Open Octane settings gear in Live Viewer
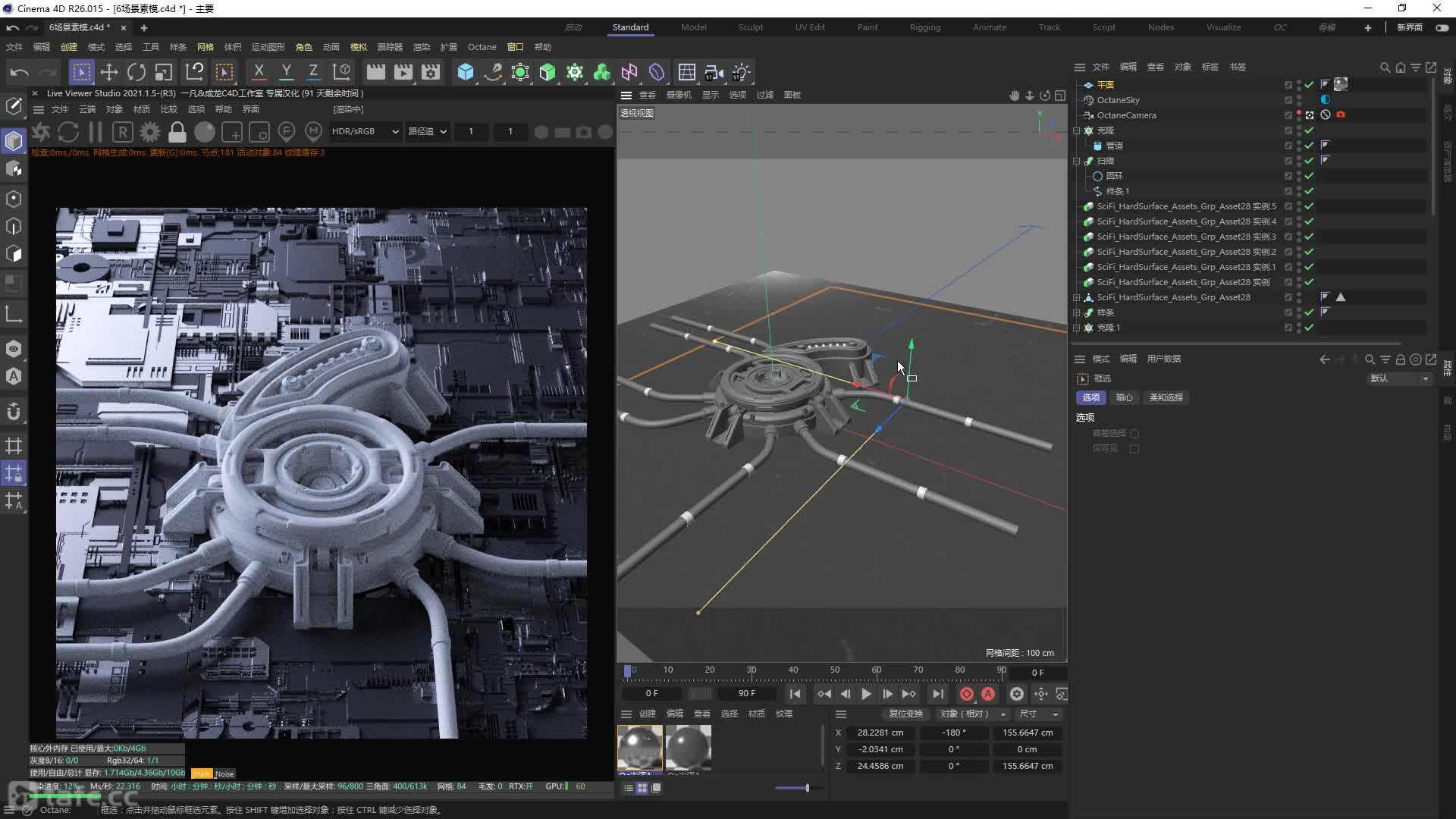Screen dimensions: 1456x819 tap(150, 132)
